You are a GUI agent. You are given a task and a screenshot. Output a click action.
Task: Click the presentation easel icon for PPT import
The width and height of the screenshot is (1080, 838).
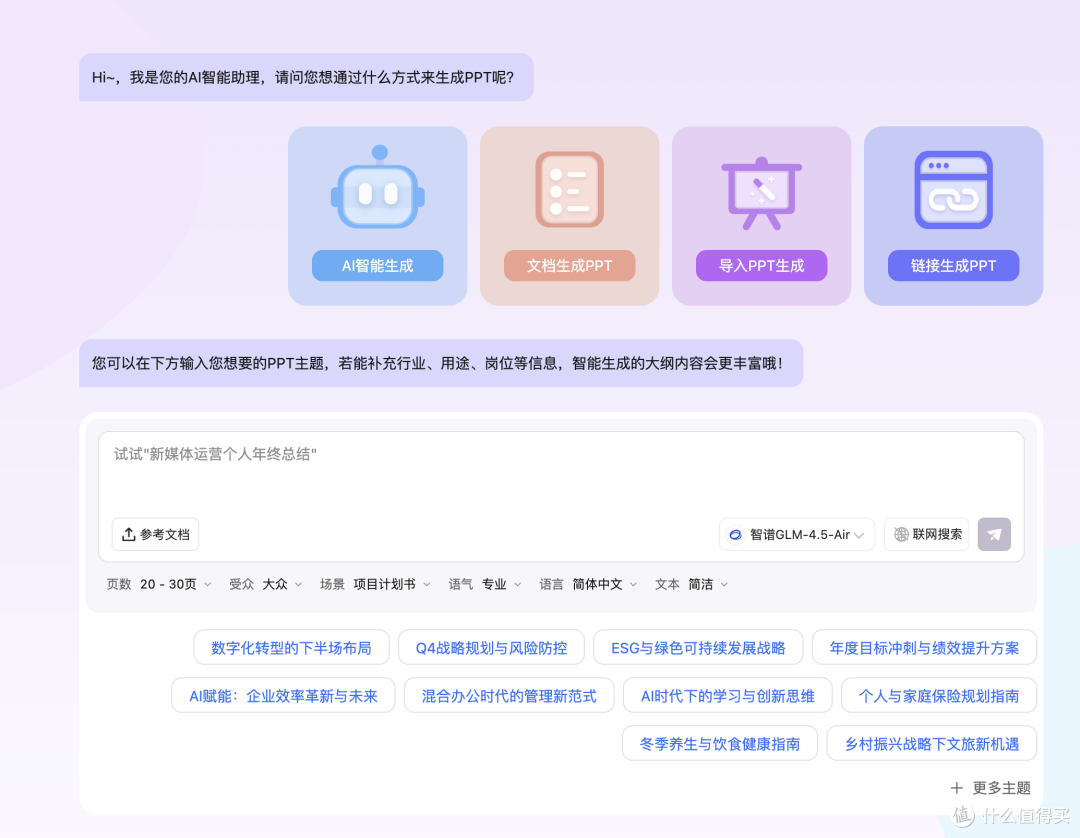[761, 193]
